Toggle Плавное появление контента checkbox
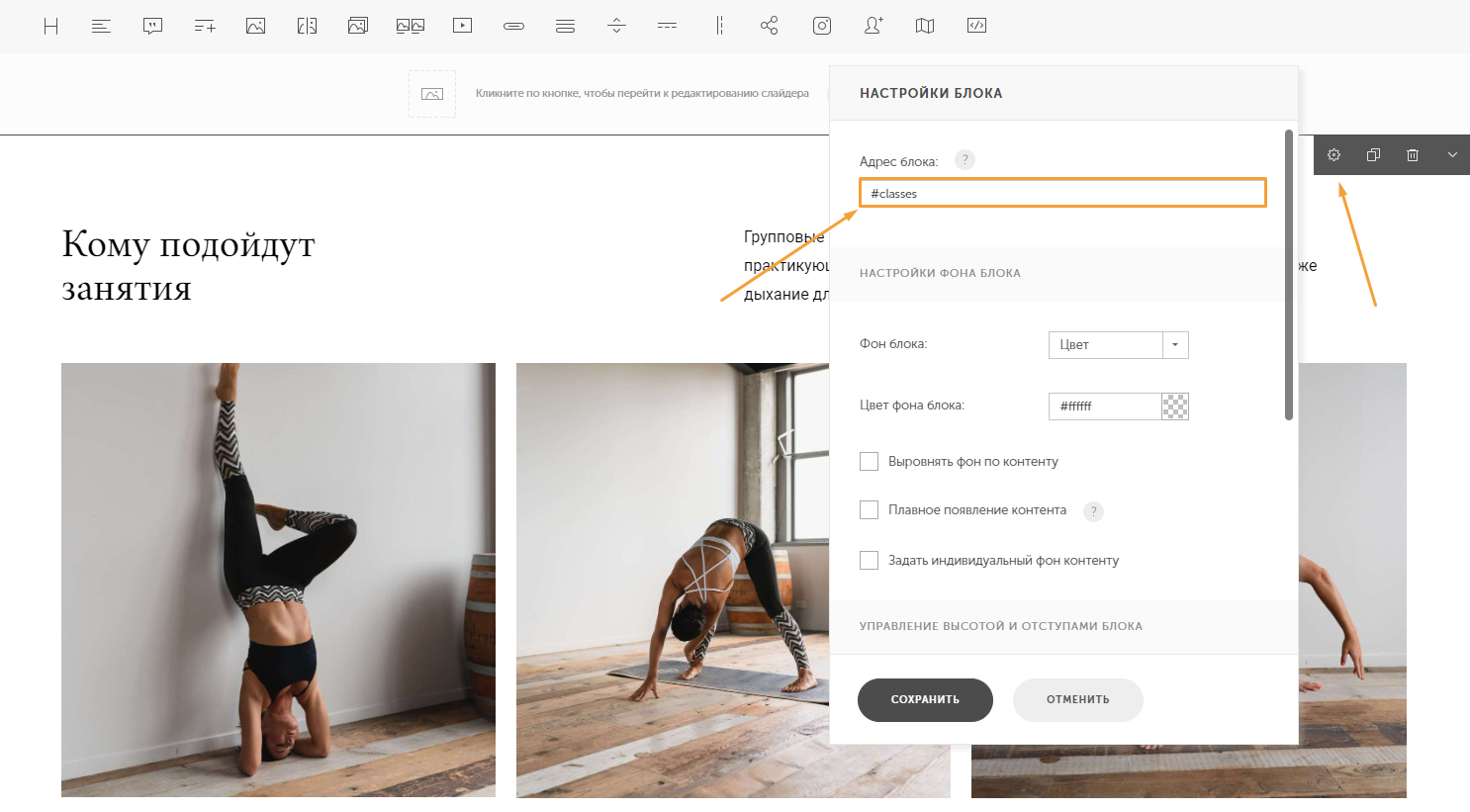 point(869,509)
